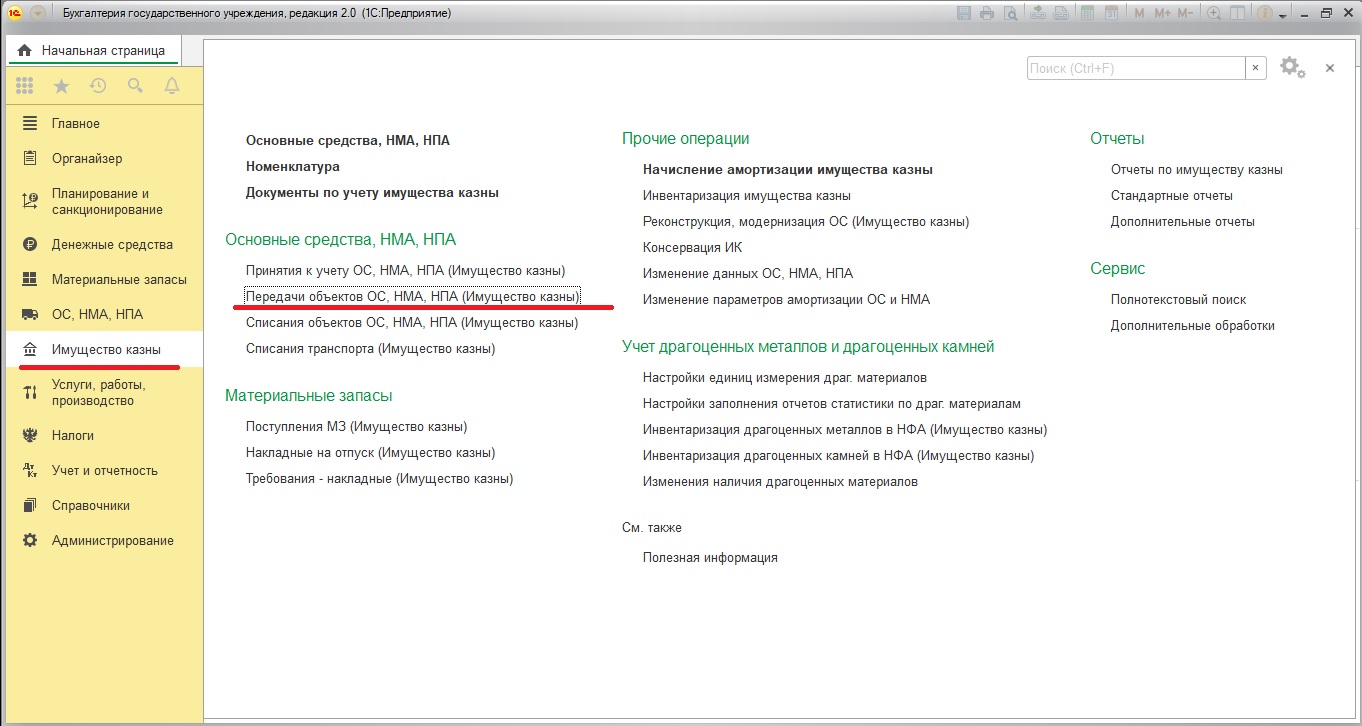Viewport: 1362px width, 726px height.
Task: Expand the dropdown arrow beside info icon
Action: tap(1283, 15)
